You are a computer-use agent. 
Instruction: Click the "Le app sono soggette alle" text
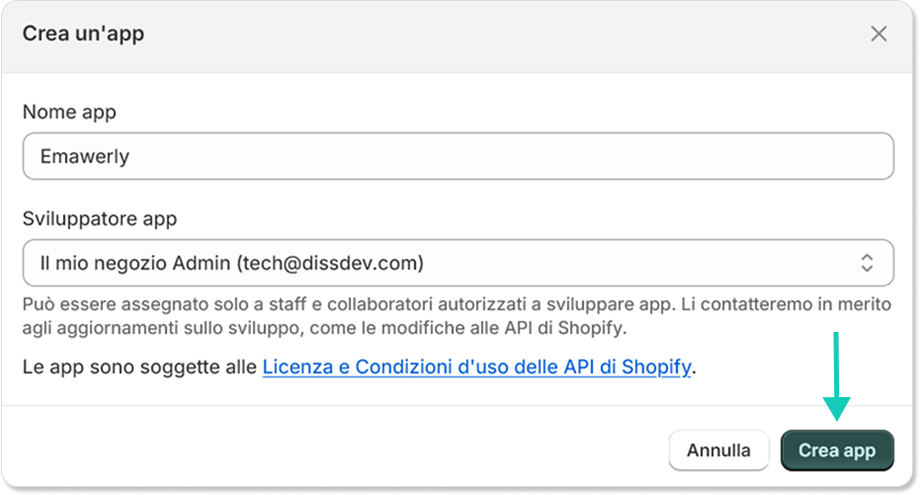140,367
